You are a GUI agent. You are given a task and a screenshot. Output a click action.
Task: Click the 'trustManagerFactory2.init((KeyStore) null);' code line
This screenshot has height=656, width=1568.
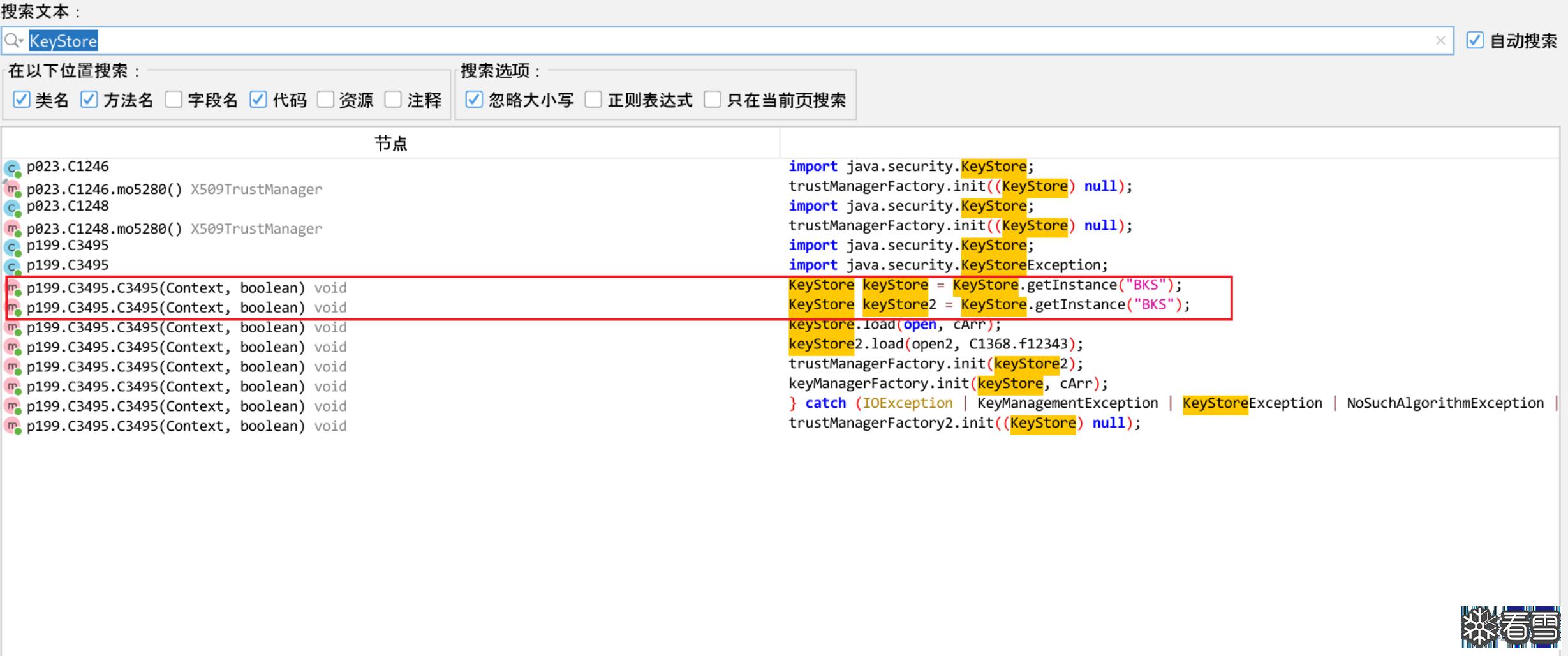(x=965, y=424)
